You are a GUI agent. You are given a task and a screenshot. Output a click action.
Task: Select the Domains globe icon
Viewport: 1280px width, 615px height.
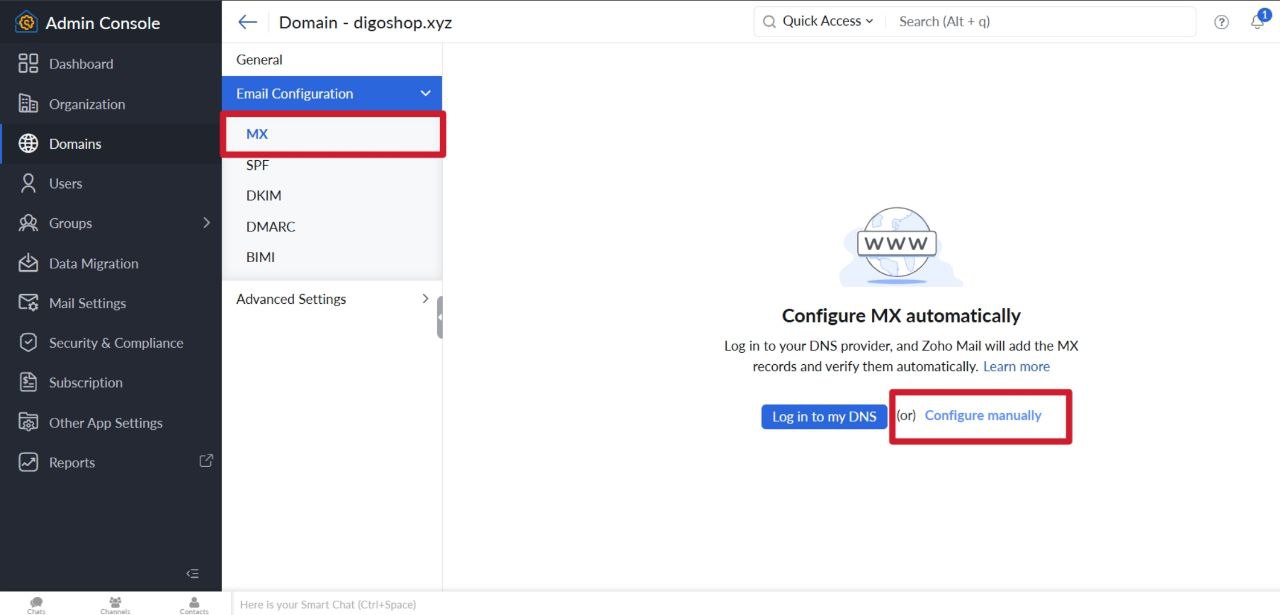point(28,144)
